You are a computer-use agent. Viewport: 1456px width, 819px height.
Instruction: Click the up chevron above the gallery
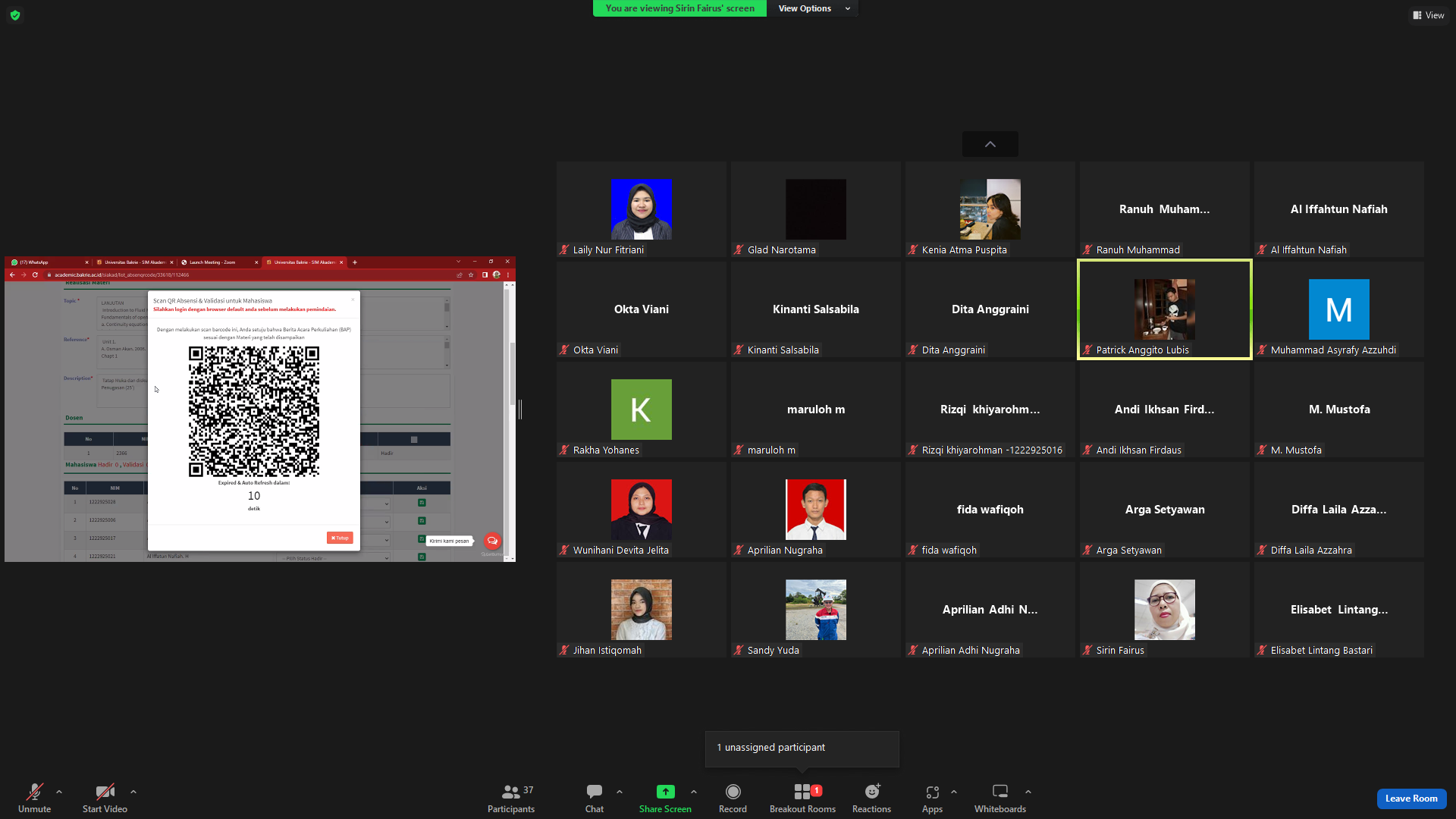pos(990,144)
